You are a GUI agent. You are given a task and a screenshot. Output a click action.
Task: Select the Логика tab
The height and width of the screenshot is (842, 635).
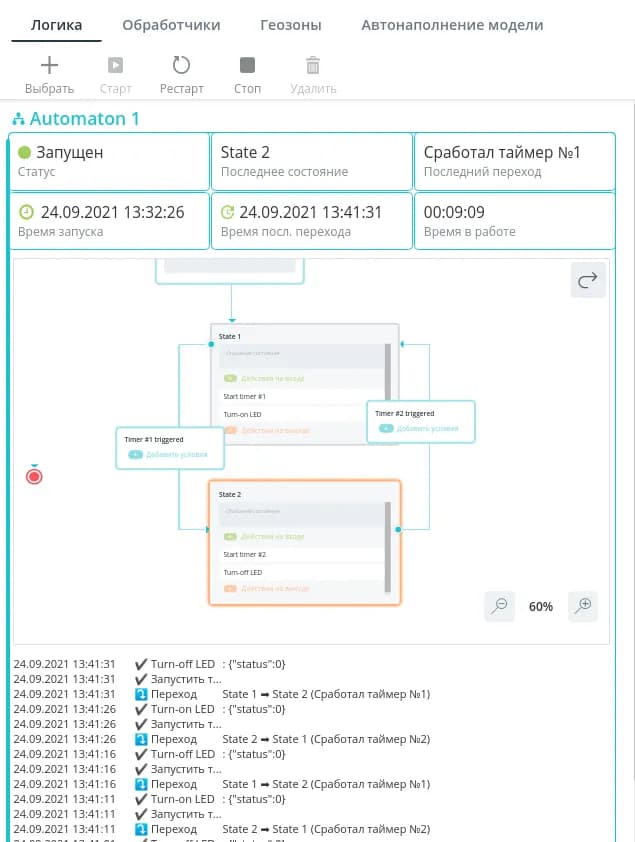click(56, 25)
